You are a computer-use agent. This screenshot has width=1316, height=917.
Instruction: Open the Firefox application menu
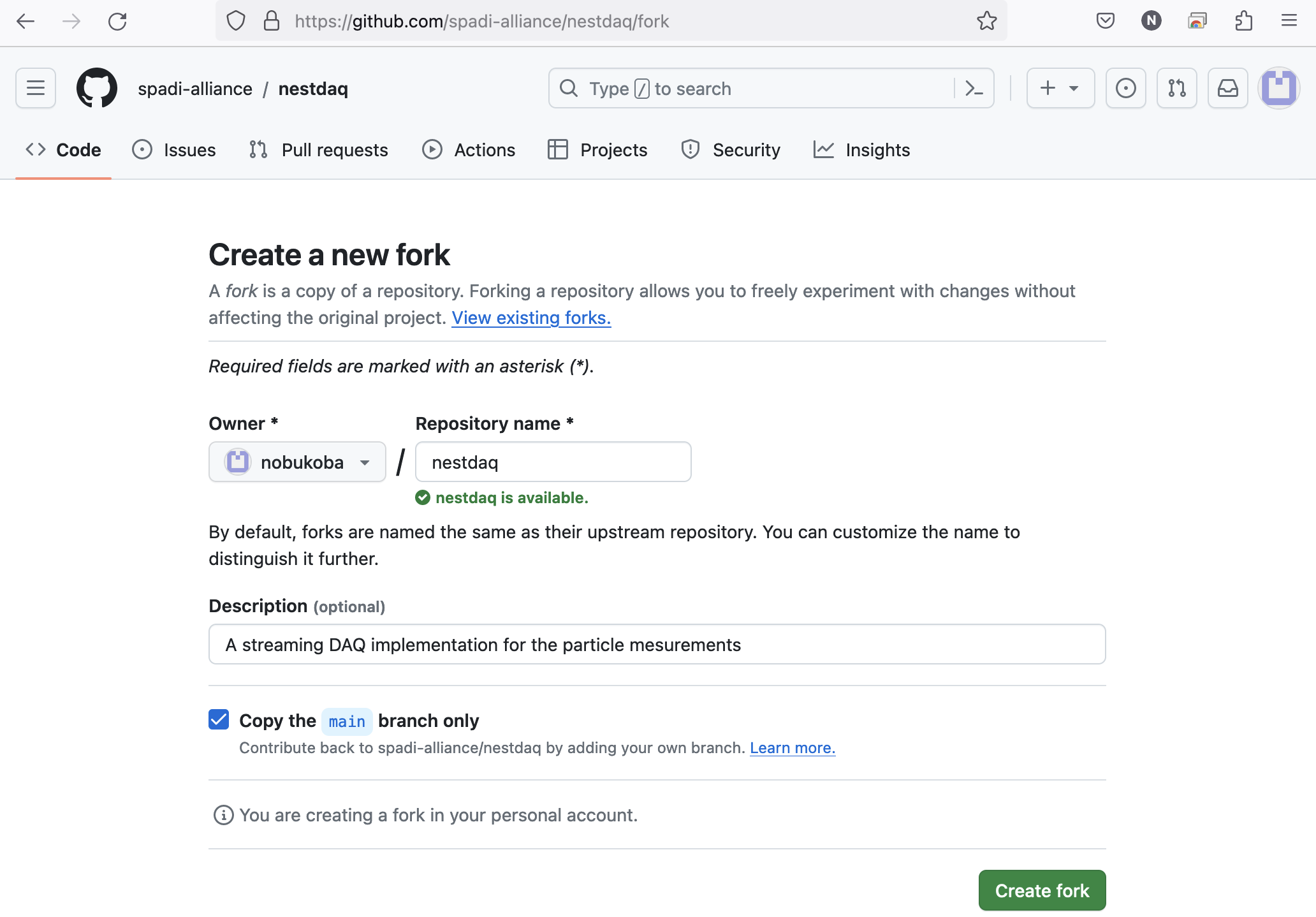(x=1289, y=21)
